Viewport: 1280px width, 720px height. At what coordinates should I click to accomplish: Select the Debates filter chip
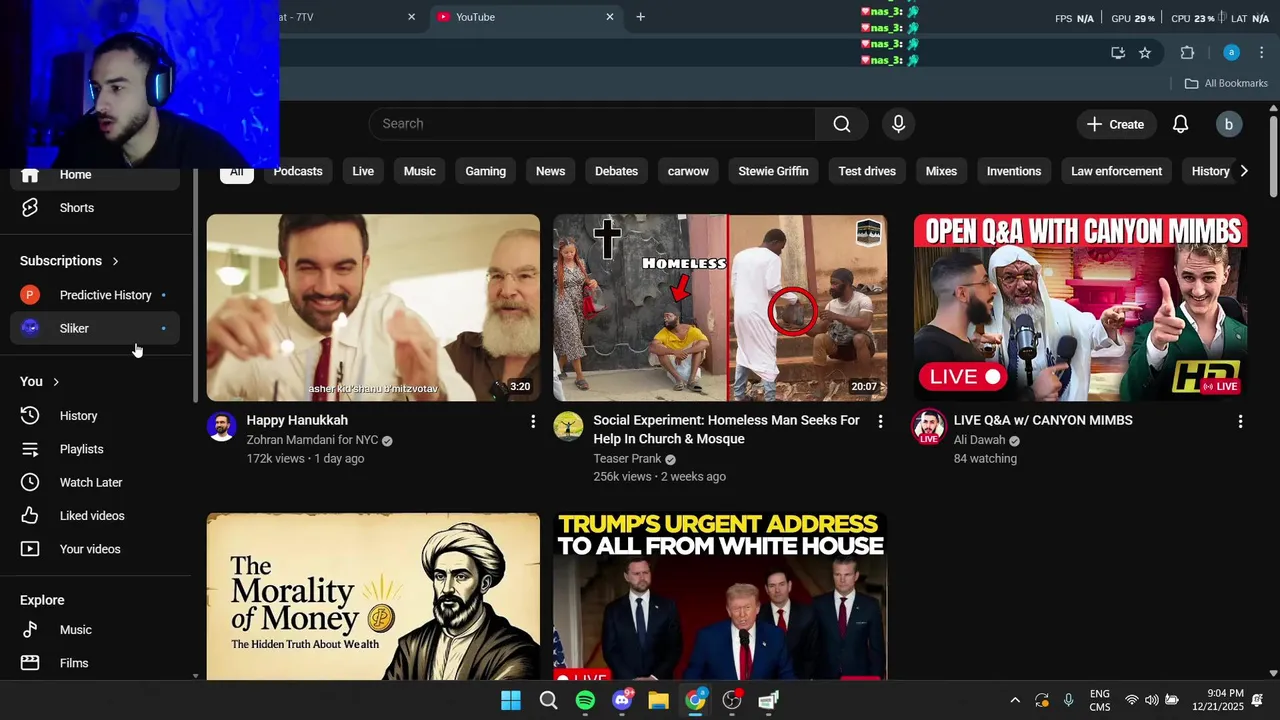pos(616,171)
